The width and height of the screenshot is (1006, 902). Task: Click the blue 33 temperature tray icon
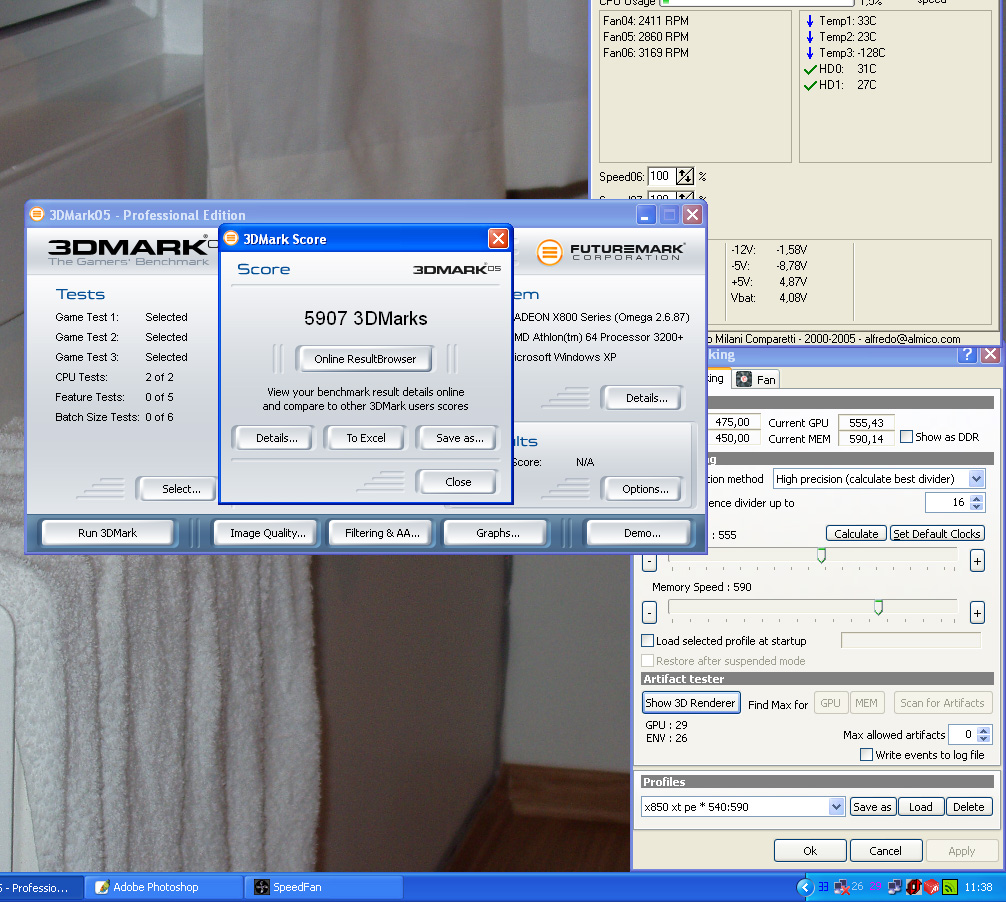pyautogui.click(x=824, y=887)
